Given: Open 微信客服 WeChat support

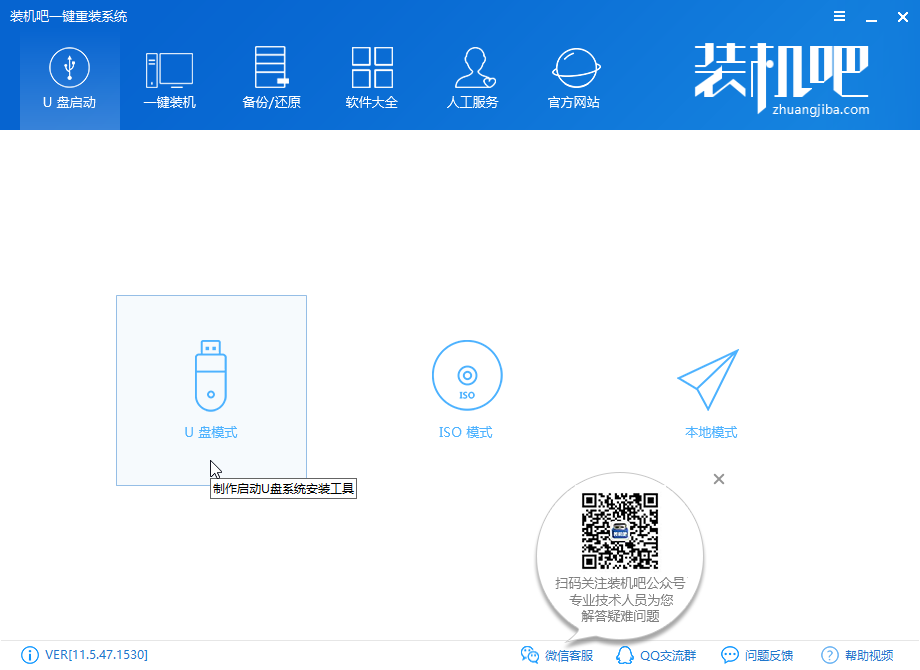Looking at the screenshot, I should pyautogui.click(x=558, y=655).
